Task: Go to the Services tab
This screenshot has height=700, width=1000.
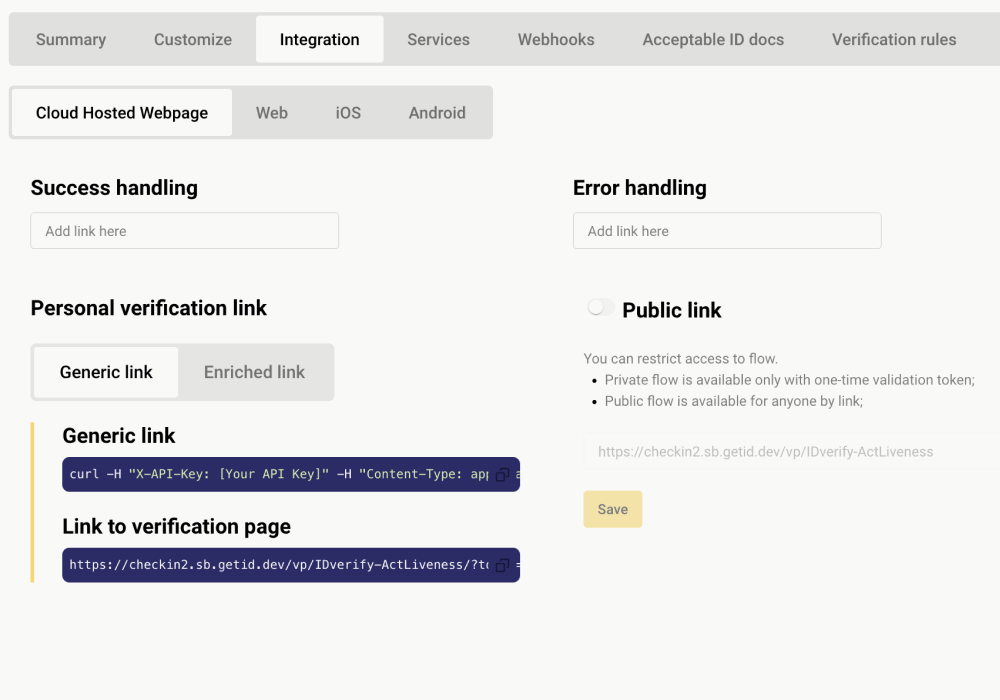Action: (438, 40)
